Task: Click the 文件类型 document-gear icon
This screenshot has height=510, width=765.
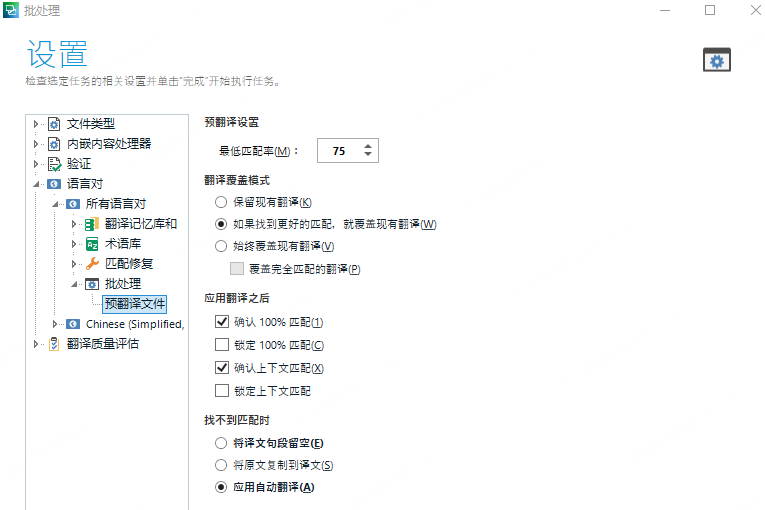Action: (x=54, y=124)
